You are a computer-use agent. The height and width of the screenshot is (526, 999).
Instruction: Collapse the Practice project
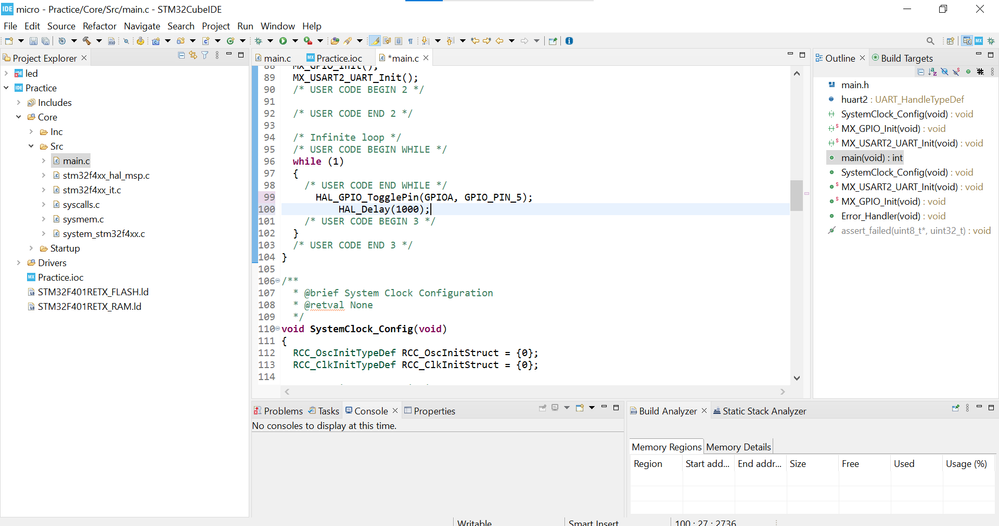click(x=6, y=88)
